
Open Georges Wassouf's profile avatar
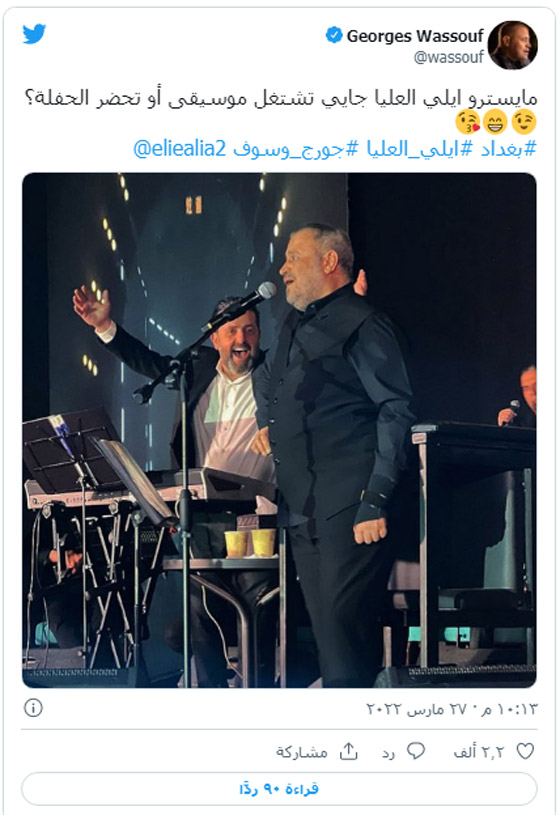[x=512, y=45]
